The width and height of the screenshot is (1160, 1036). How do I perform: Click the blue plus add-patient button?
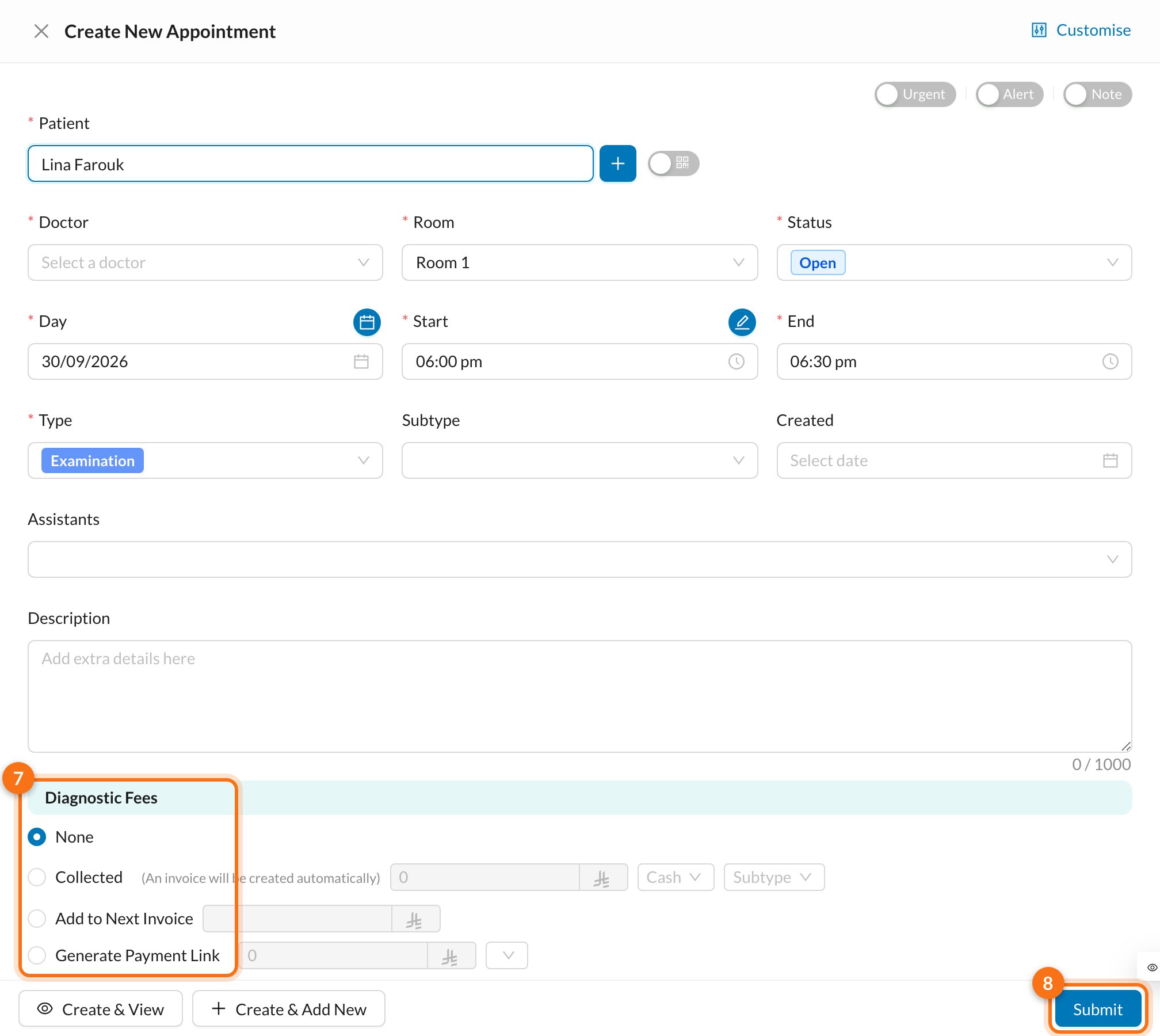point(617,164)
